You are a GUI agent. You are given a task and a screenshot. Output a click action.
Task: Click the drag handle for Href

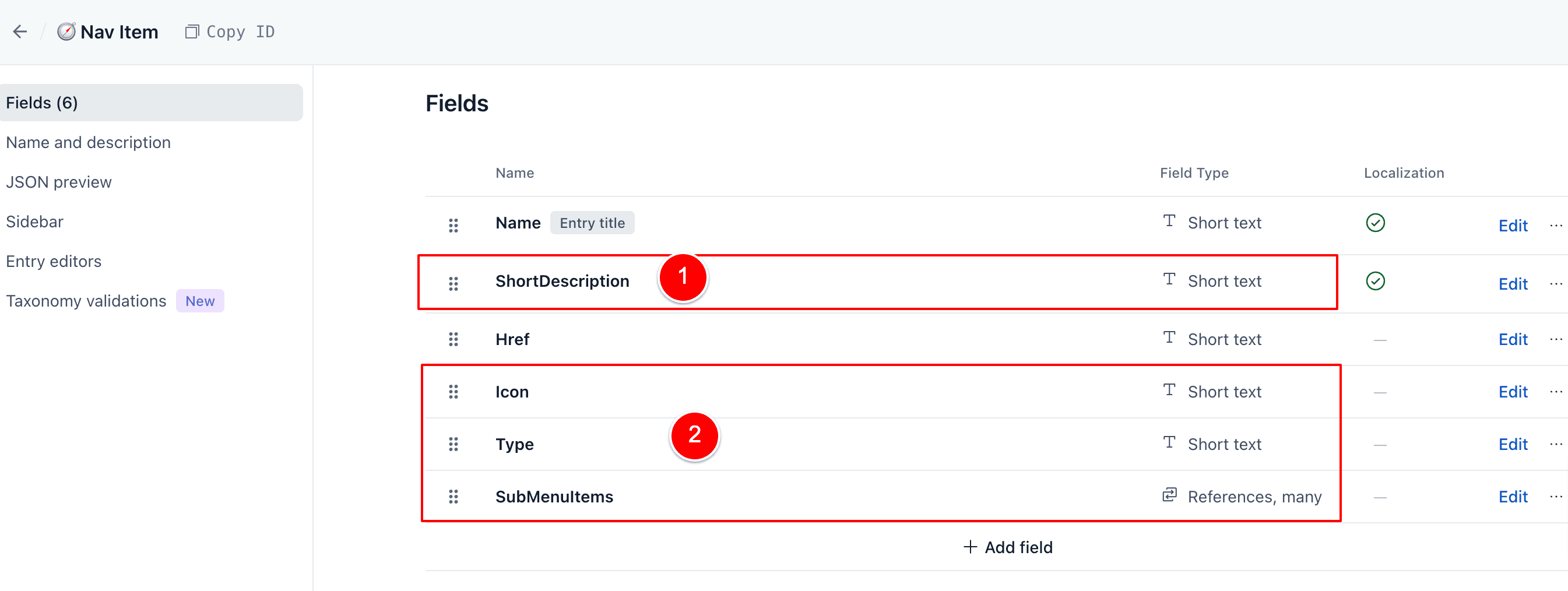click(453, 339)
